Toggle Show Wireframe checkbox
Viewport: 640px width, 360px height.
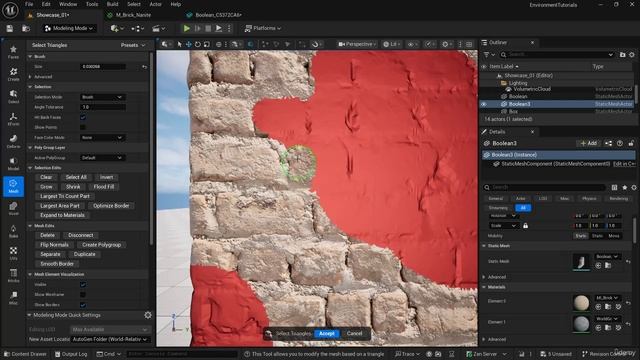83,295
